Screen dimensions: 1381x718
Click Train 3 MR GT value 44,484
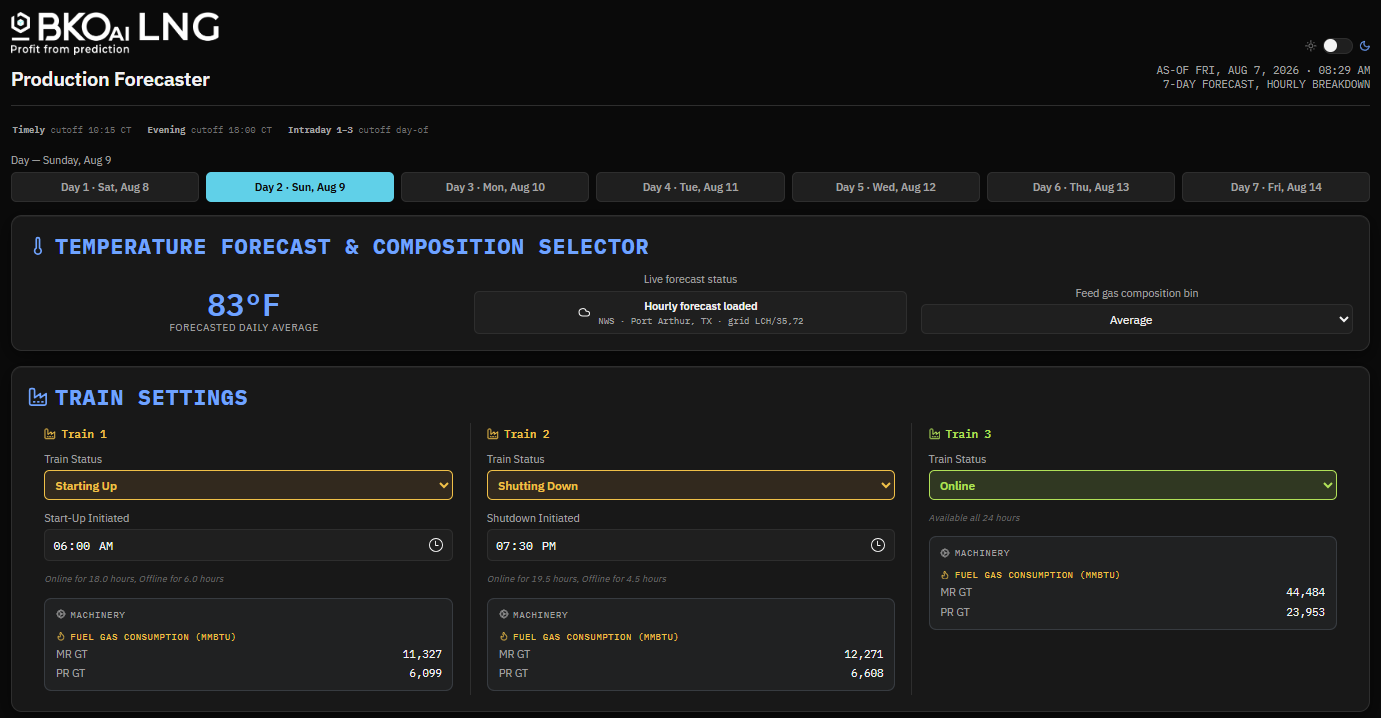(1306, 592)
